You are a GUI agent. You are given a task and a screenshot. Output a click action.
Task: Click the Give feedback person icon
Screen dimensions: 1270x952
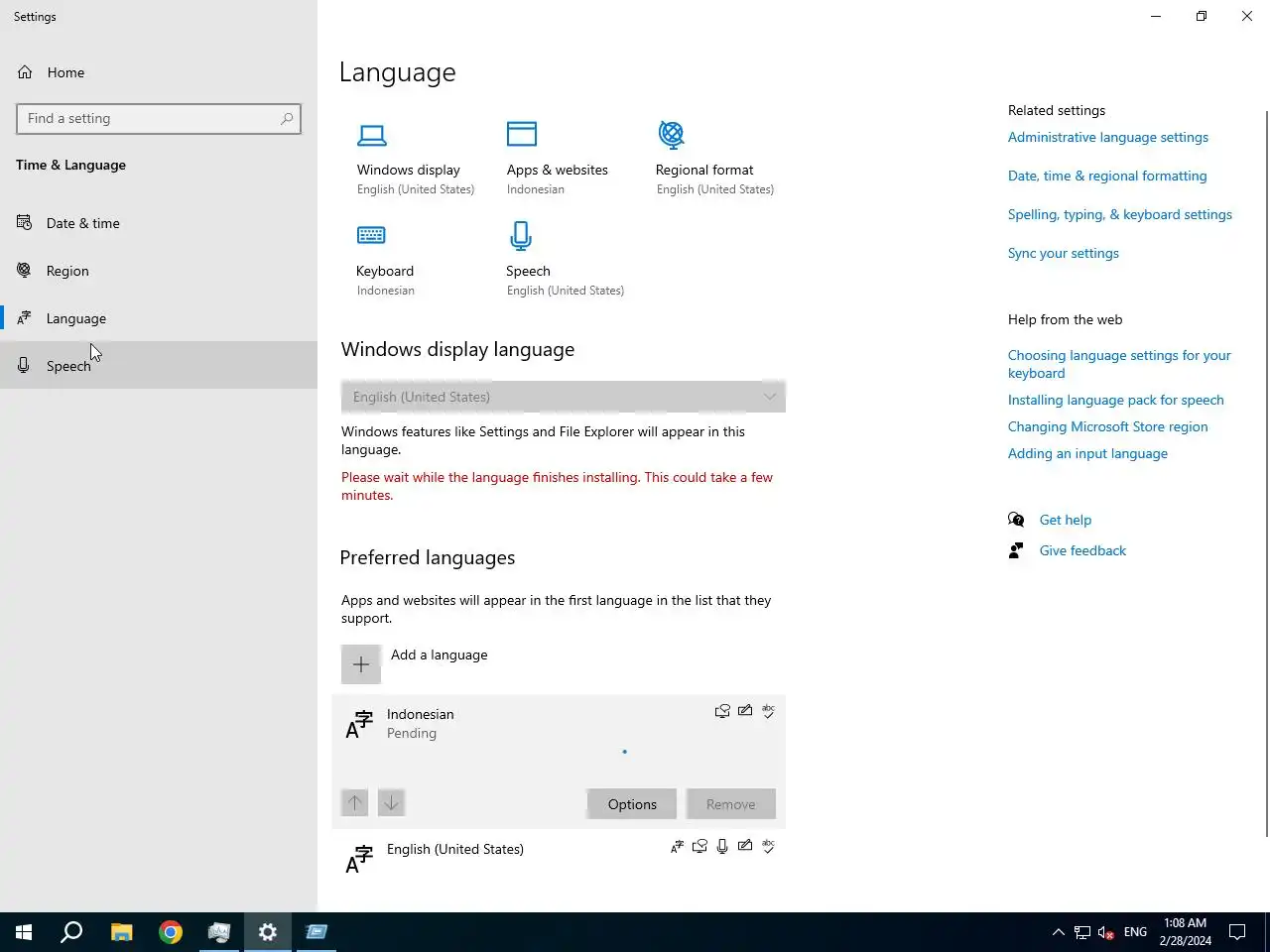pyautogui.click(x=1016, y=550)
